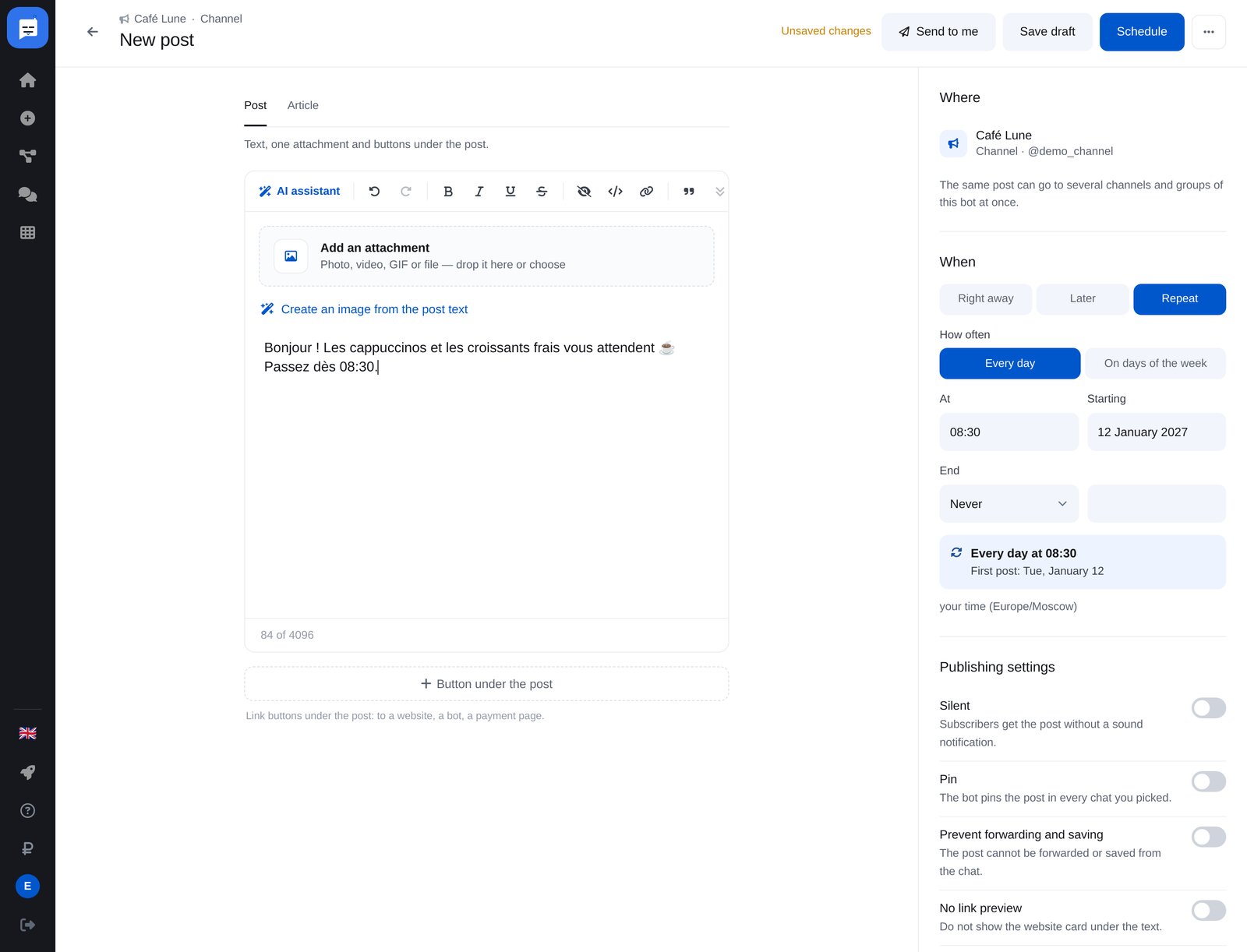Select On days of the week
This screenshot has height=952, width=1247.
1155,363
